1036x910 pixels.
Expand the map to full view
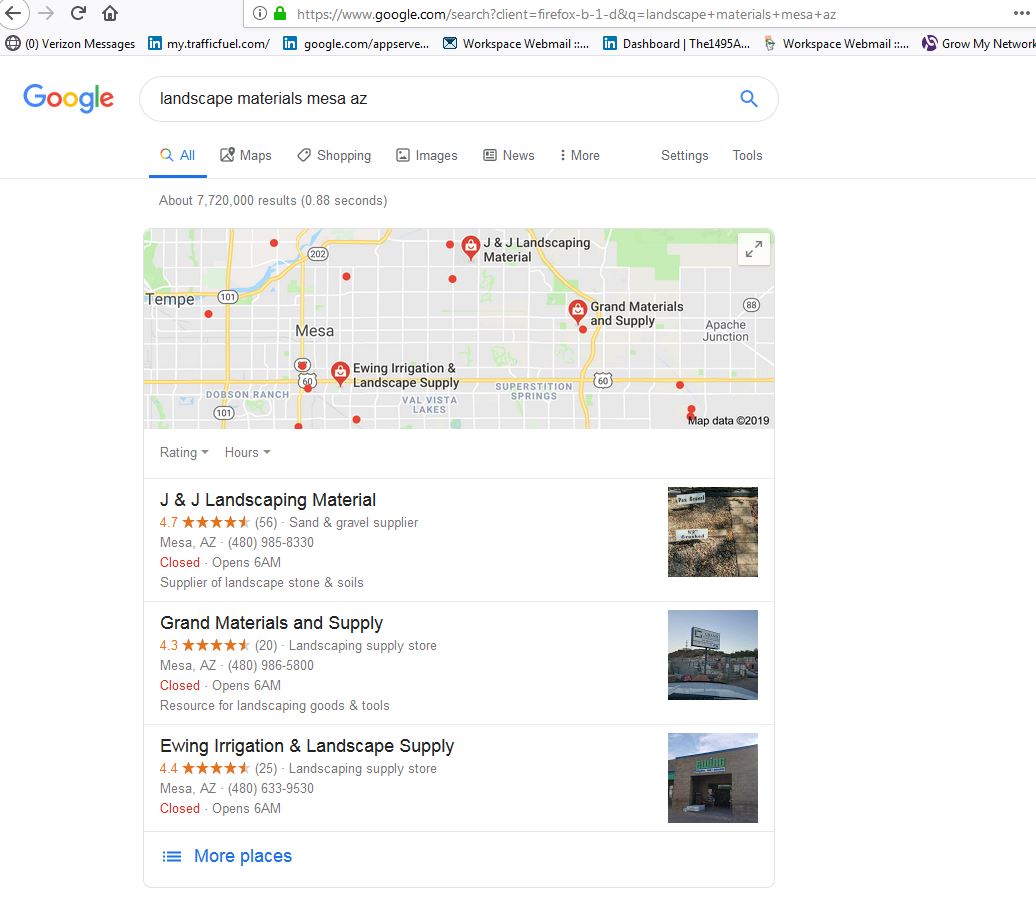click(754, 249)
